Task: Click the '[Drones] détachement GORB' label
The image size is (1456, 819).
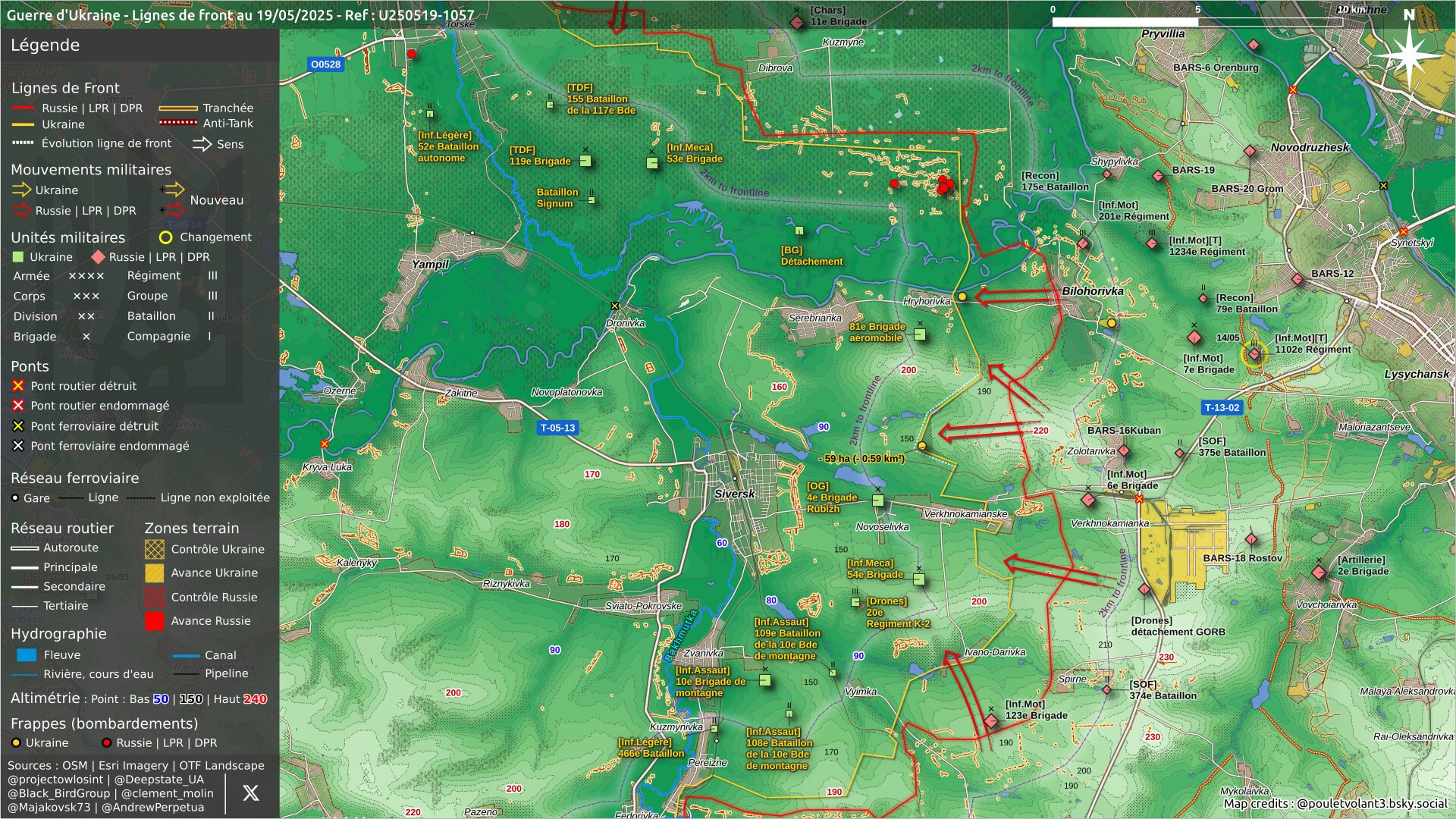Action: 1178,626
